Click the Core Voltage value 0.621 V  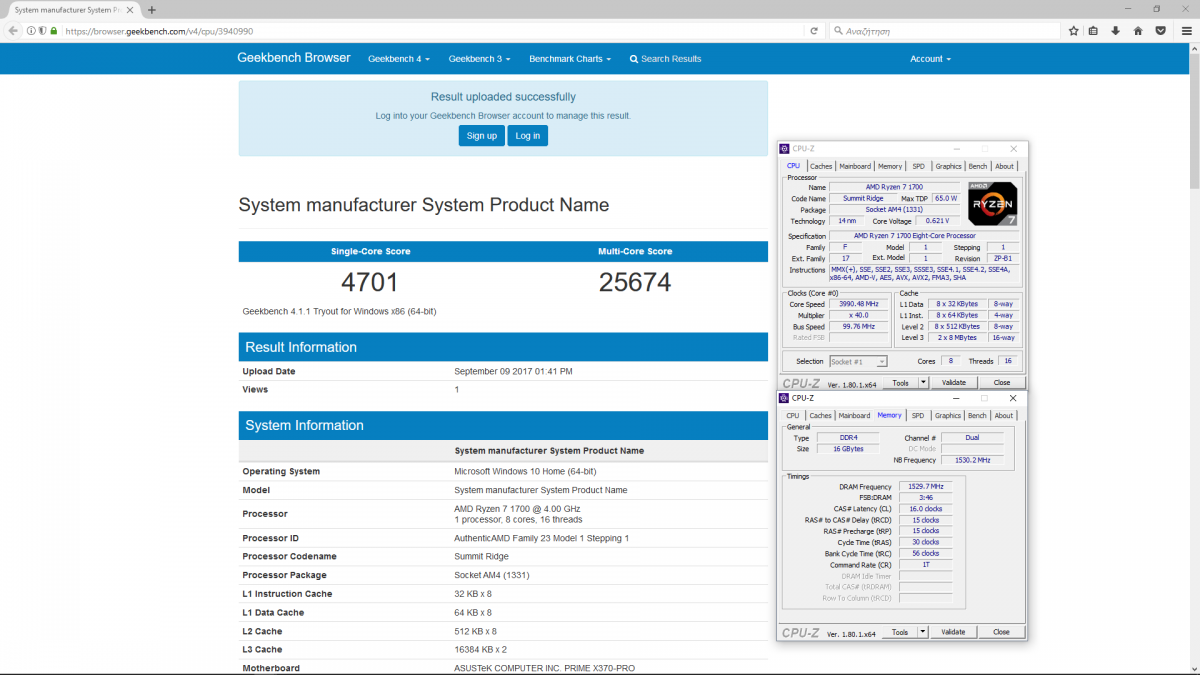(938, 221)
